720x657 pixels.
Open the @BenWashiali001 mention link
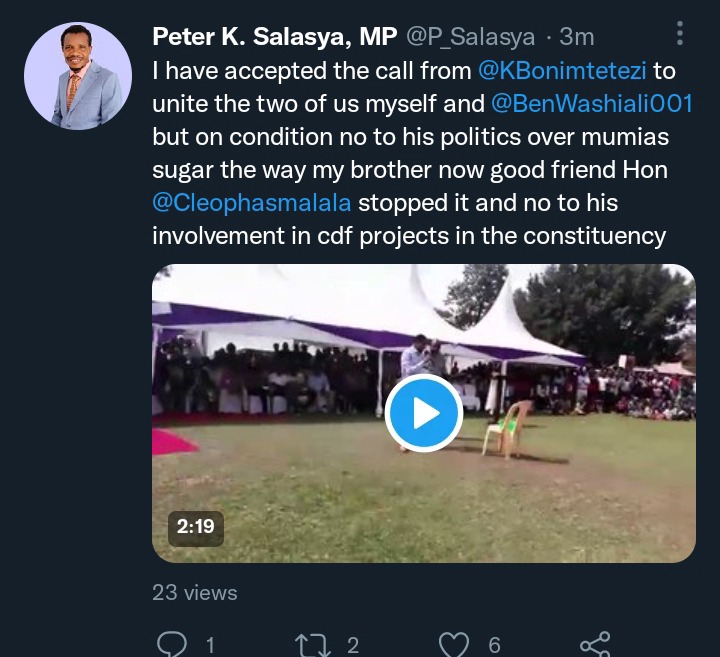(x=592, y=103)
